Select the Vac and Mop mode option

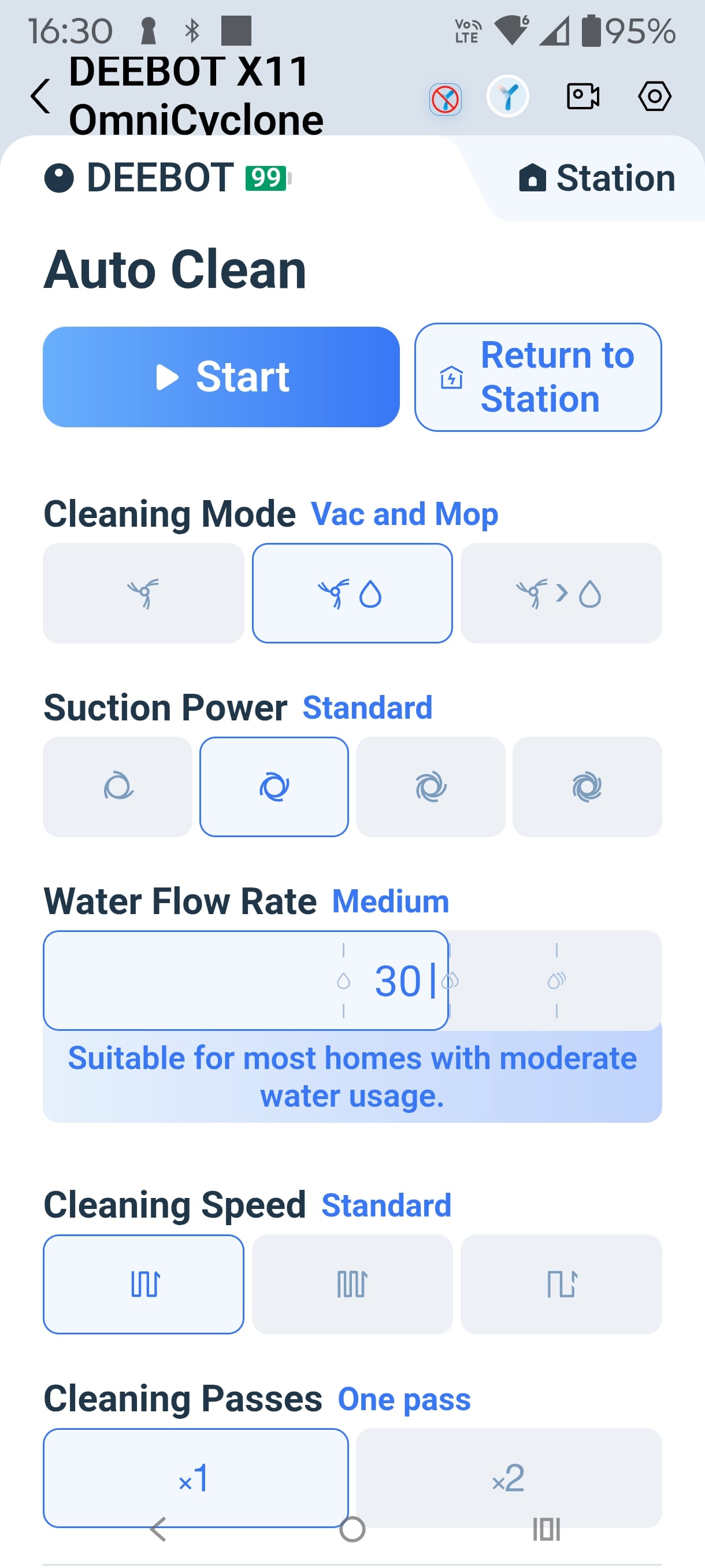click(x=352, y=593)
